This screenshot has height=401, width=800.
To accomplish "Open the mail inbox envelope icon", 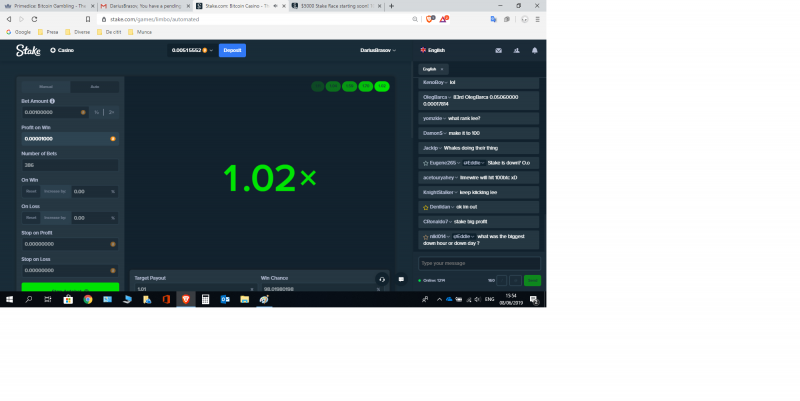I will (x=498, y=51).
